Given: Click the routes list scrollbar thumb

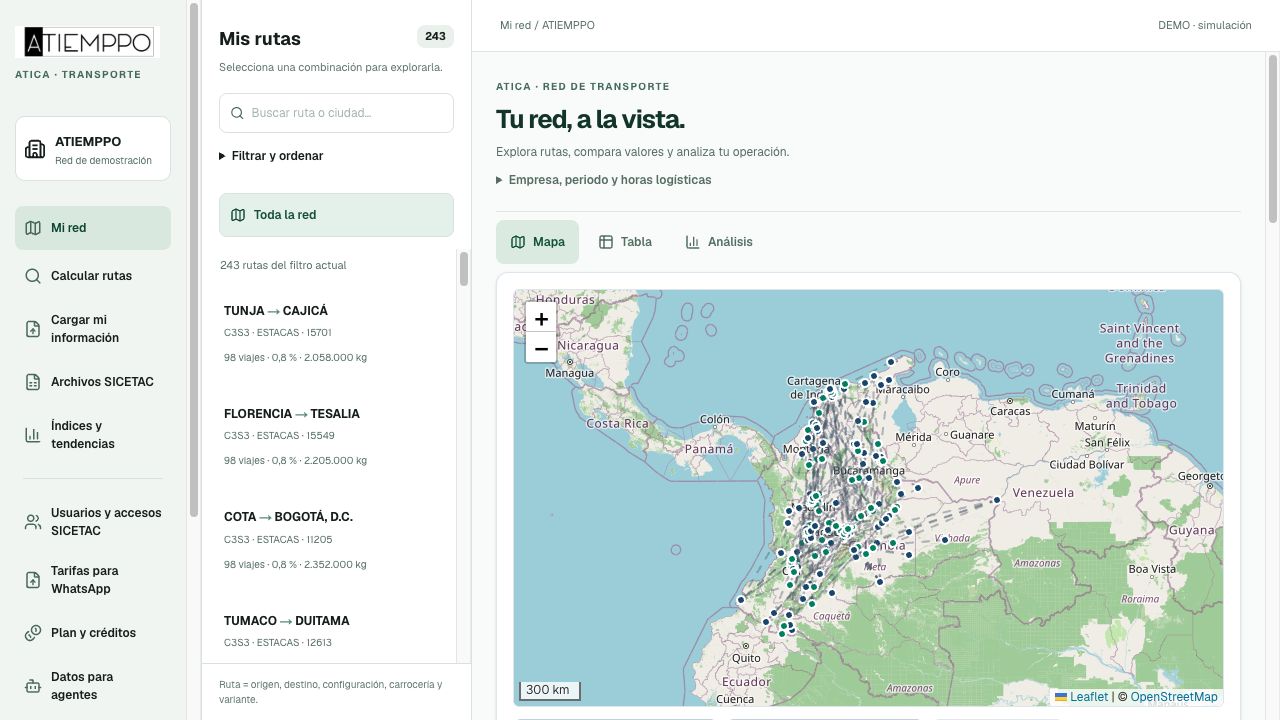Looking at the screenshot, I should tap(464, 269).
